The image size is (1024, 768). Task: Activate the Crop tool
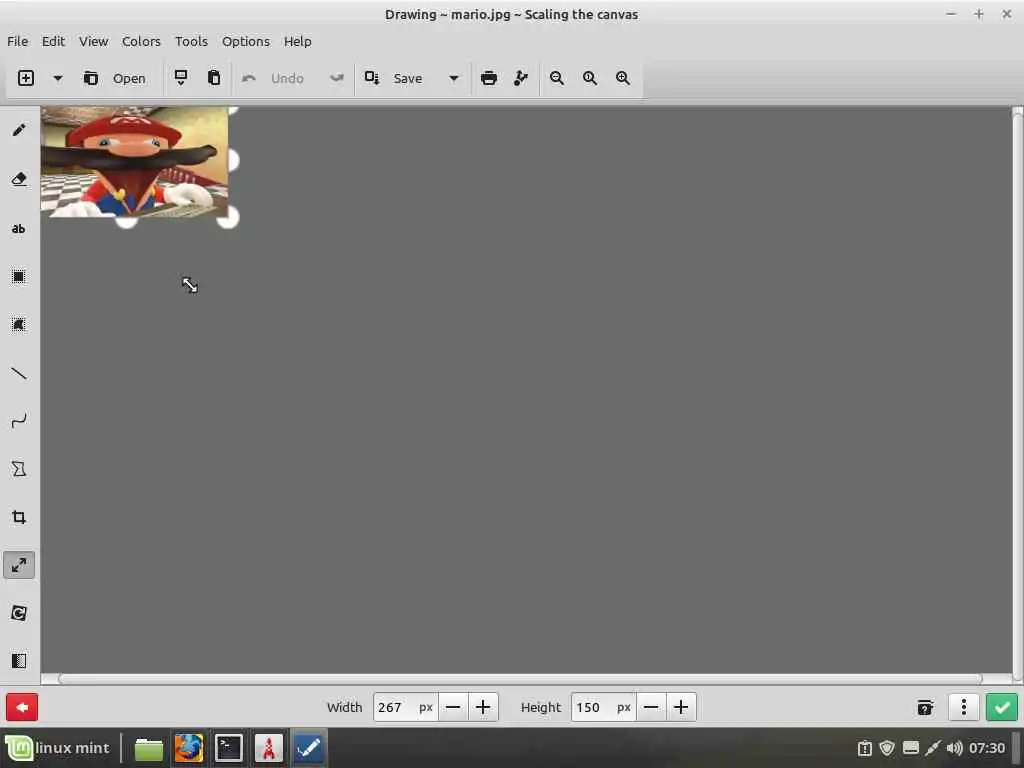point(19,517)
